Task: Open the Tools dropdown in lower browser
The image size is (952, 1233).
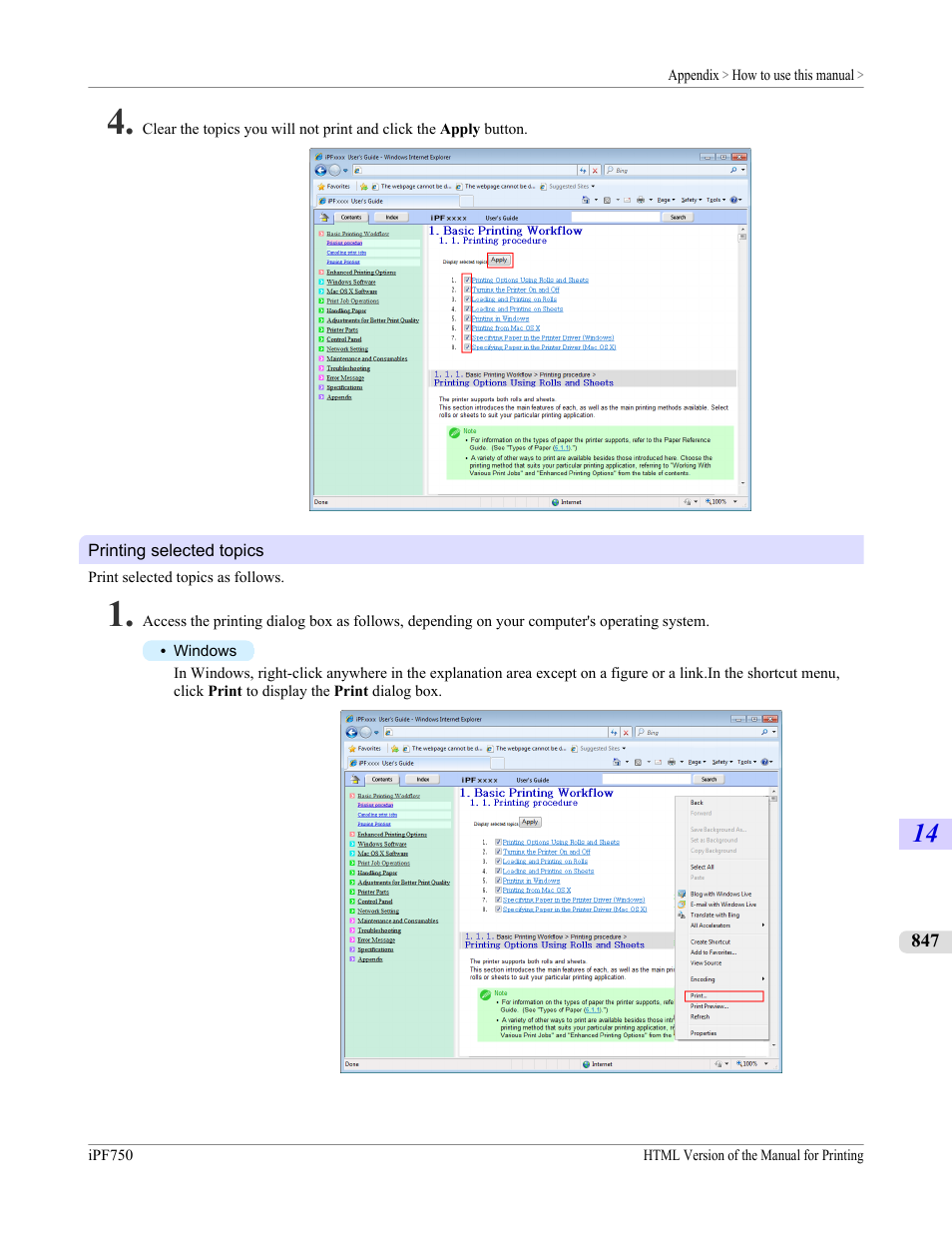Action: pyautogui.click(x=746, y=762)
